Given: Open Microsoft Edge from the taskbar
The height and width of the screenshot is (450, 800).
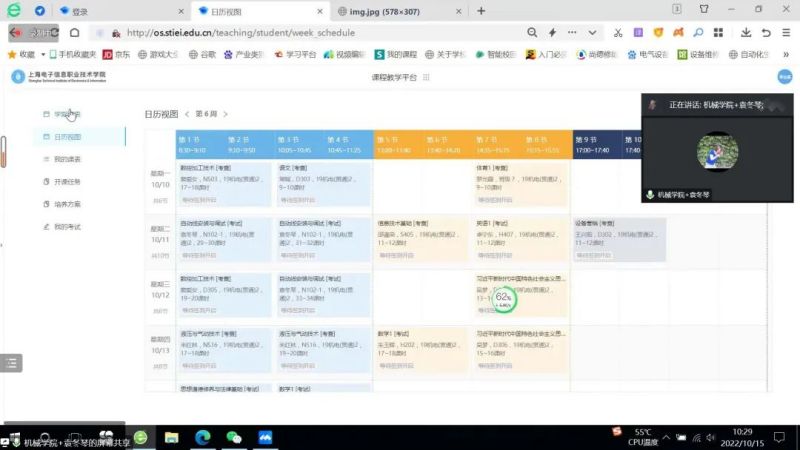Looking at the screenshot, I should coord(202,438).
